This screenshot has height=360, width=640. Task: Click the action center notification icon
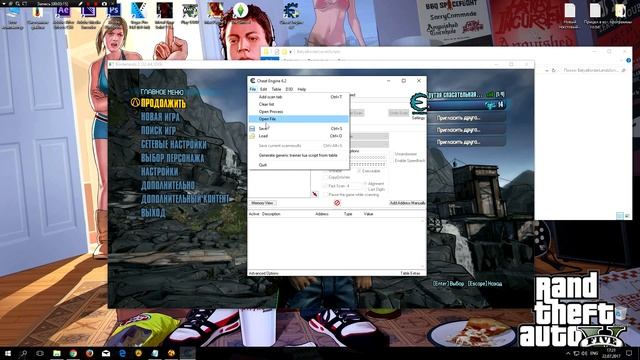click(629, 353)
